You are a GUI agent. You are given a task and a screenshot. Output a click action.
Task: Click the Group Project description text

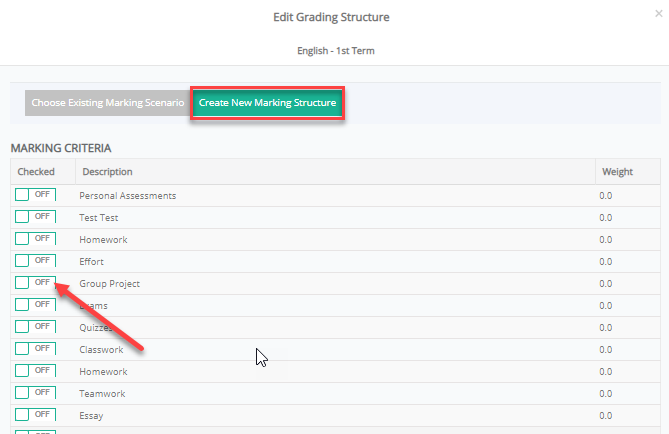pyautogui.click(x=110, y=284)
